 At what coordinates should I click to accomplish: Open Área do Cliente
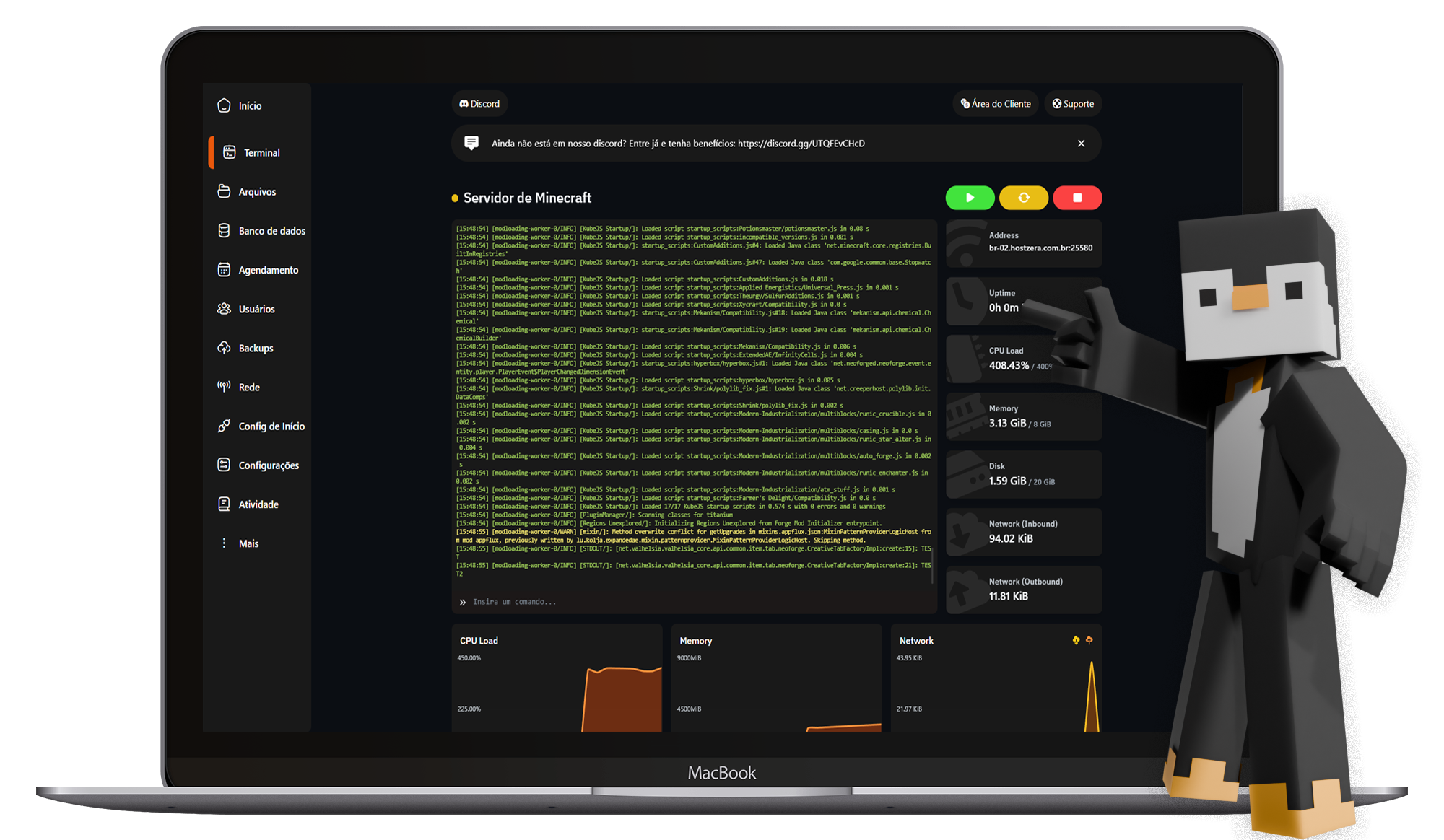pos(995,103)
